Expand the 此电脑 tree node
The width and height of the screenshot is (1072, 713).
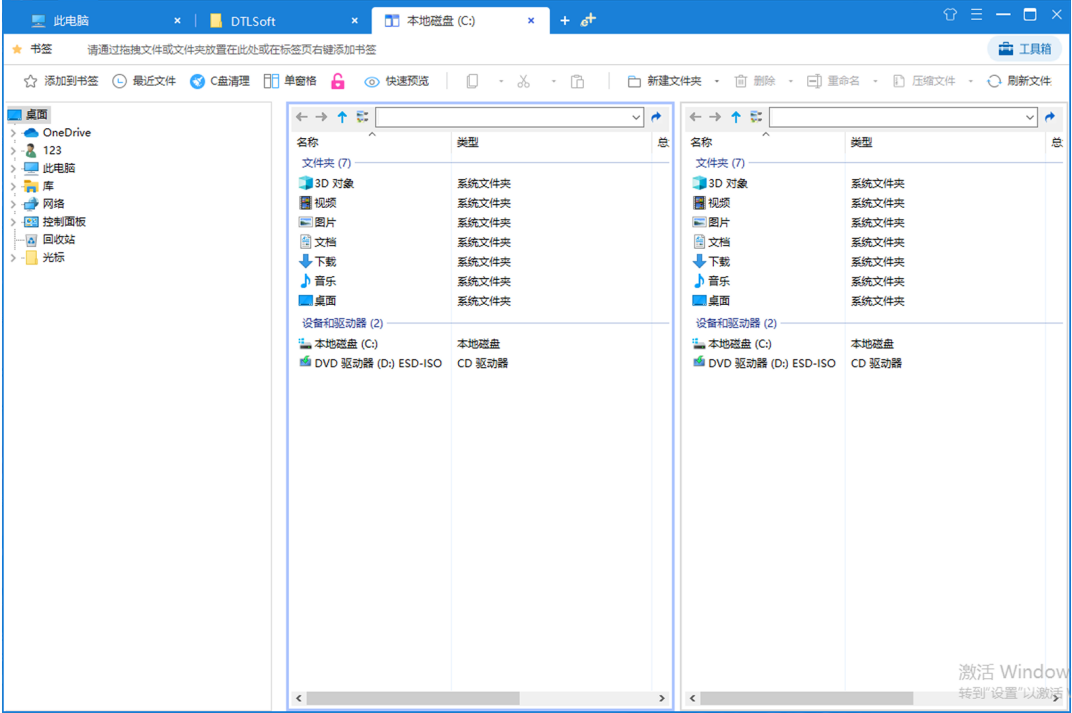click(13, 169)
